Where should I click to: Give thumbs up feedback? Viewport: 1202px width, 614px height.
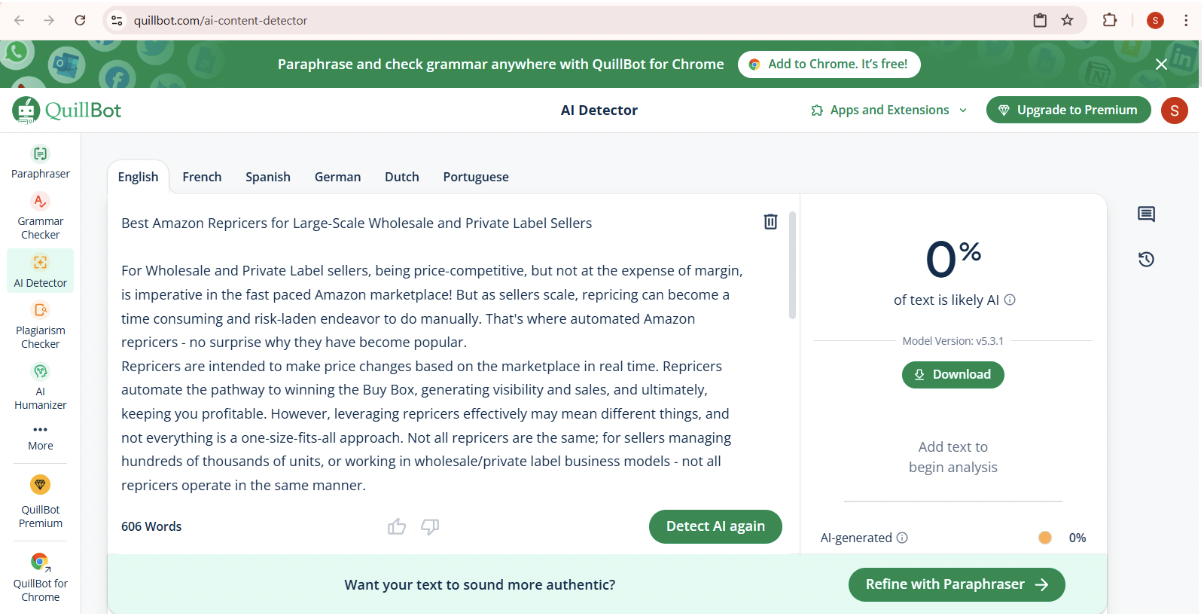coord(397,526)
